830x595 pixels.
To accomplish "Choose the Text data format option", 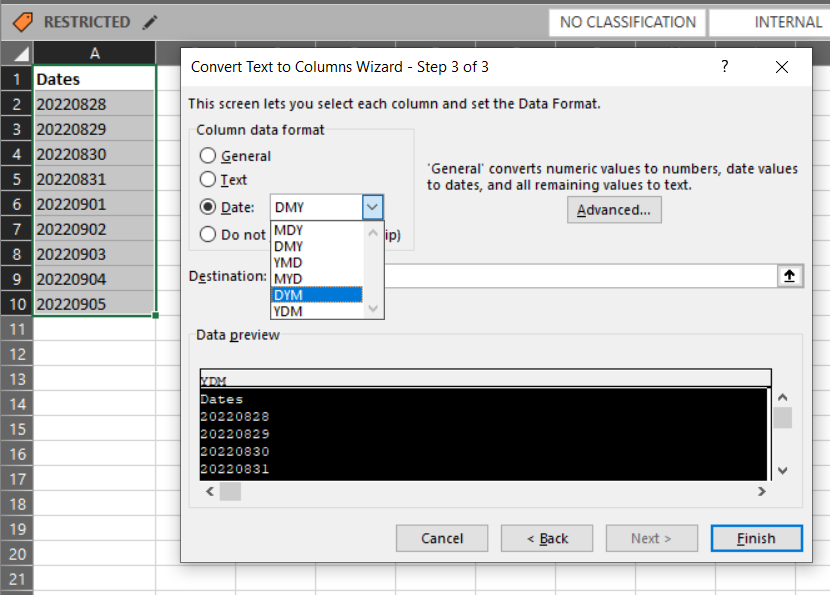I will click(x=208, y=179).
